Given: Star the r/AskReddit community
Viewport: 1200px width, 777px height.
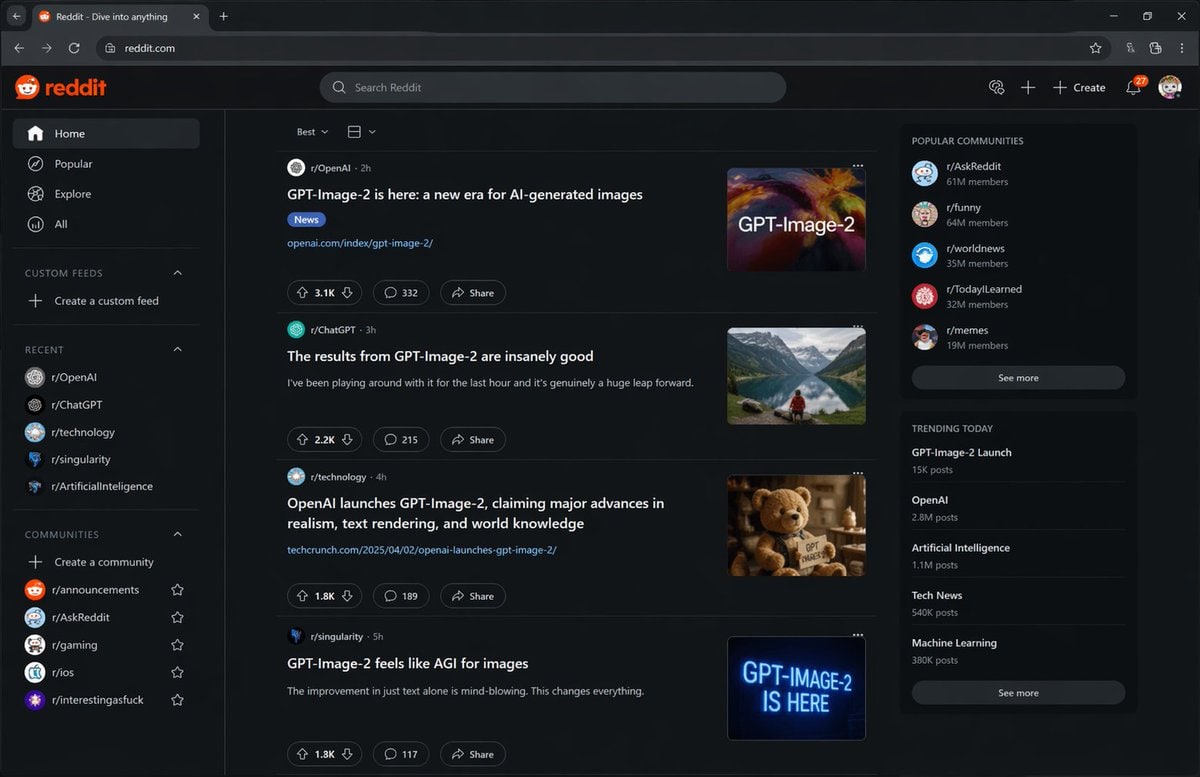Looking at the screenshot, I should (x=177, y=618).
